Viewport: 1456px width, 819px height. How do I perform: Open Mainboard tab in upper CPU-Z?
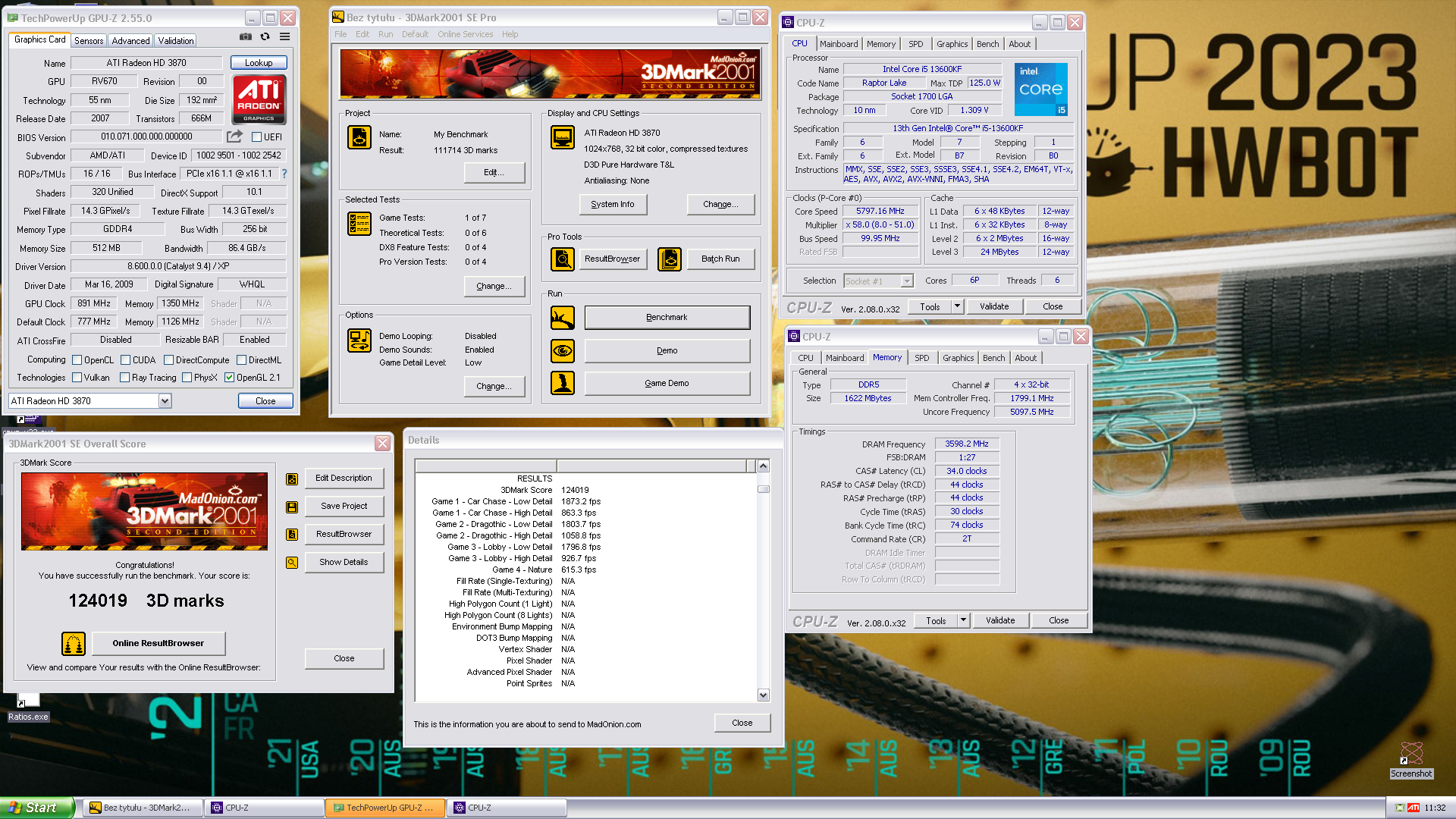pos(839,44)
